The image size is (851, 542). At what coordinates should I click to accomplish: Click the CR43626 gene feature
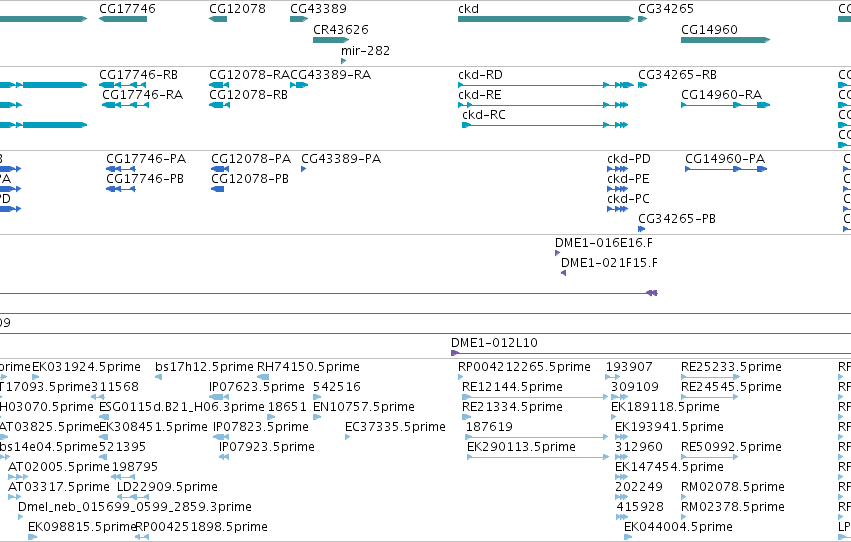[x=331, y=40]
